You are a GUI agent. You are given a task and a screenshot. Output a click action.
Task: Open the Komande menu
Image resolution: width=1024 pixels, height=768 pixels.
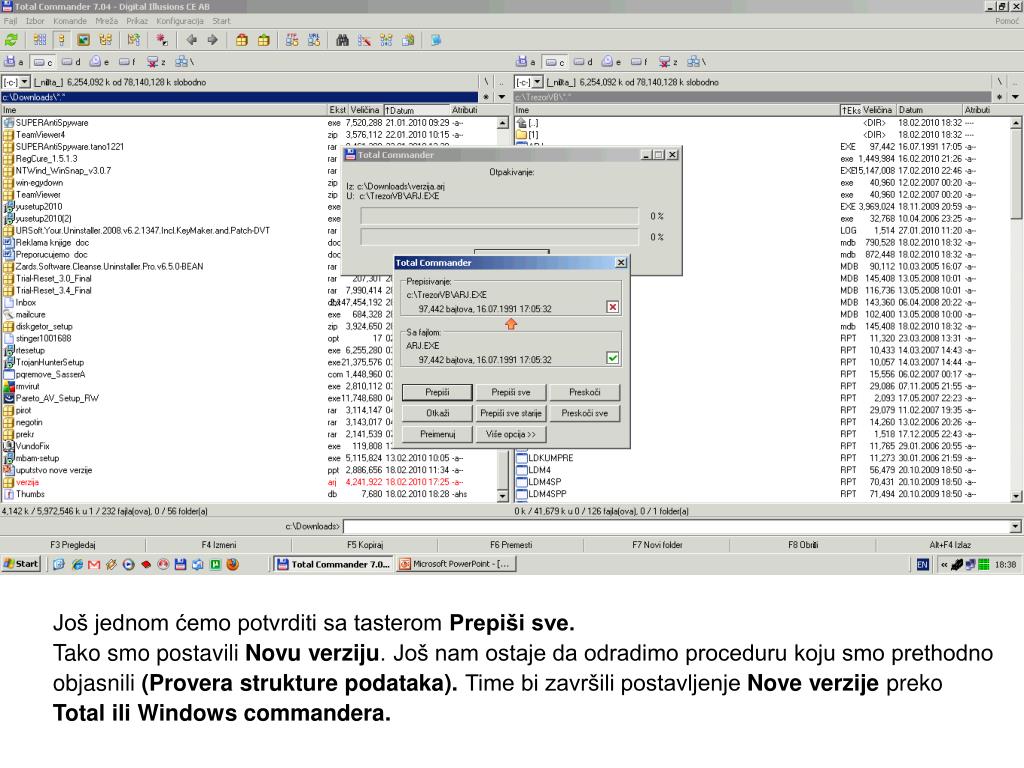[70, 21]
